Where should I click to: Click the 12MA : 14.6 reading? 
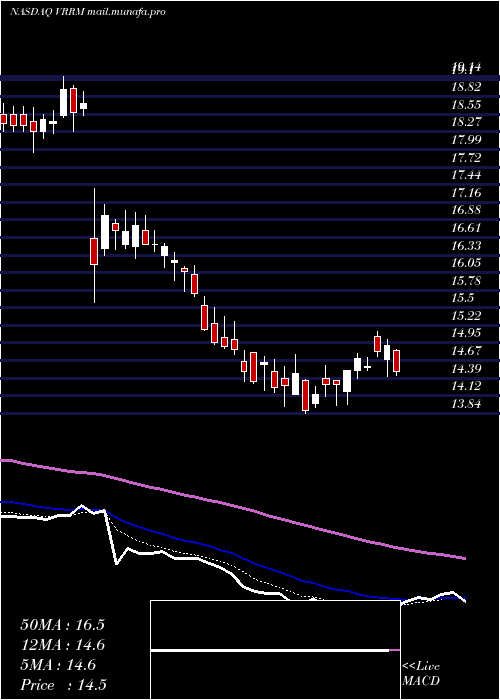[62, 645]
